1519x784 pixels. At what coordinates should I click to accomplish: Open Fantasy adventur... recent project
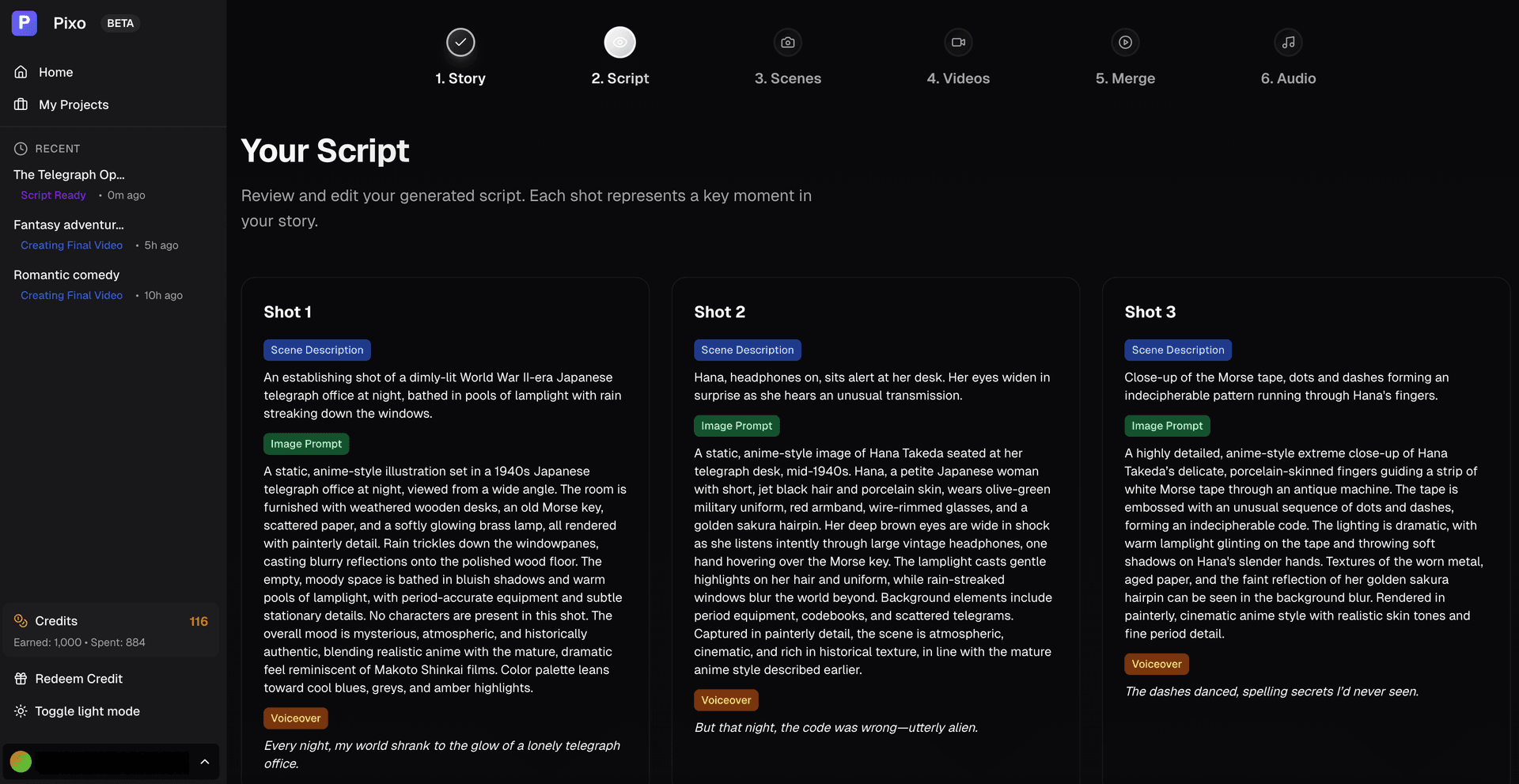(x=69, y=225)
